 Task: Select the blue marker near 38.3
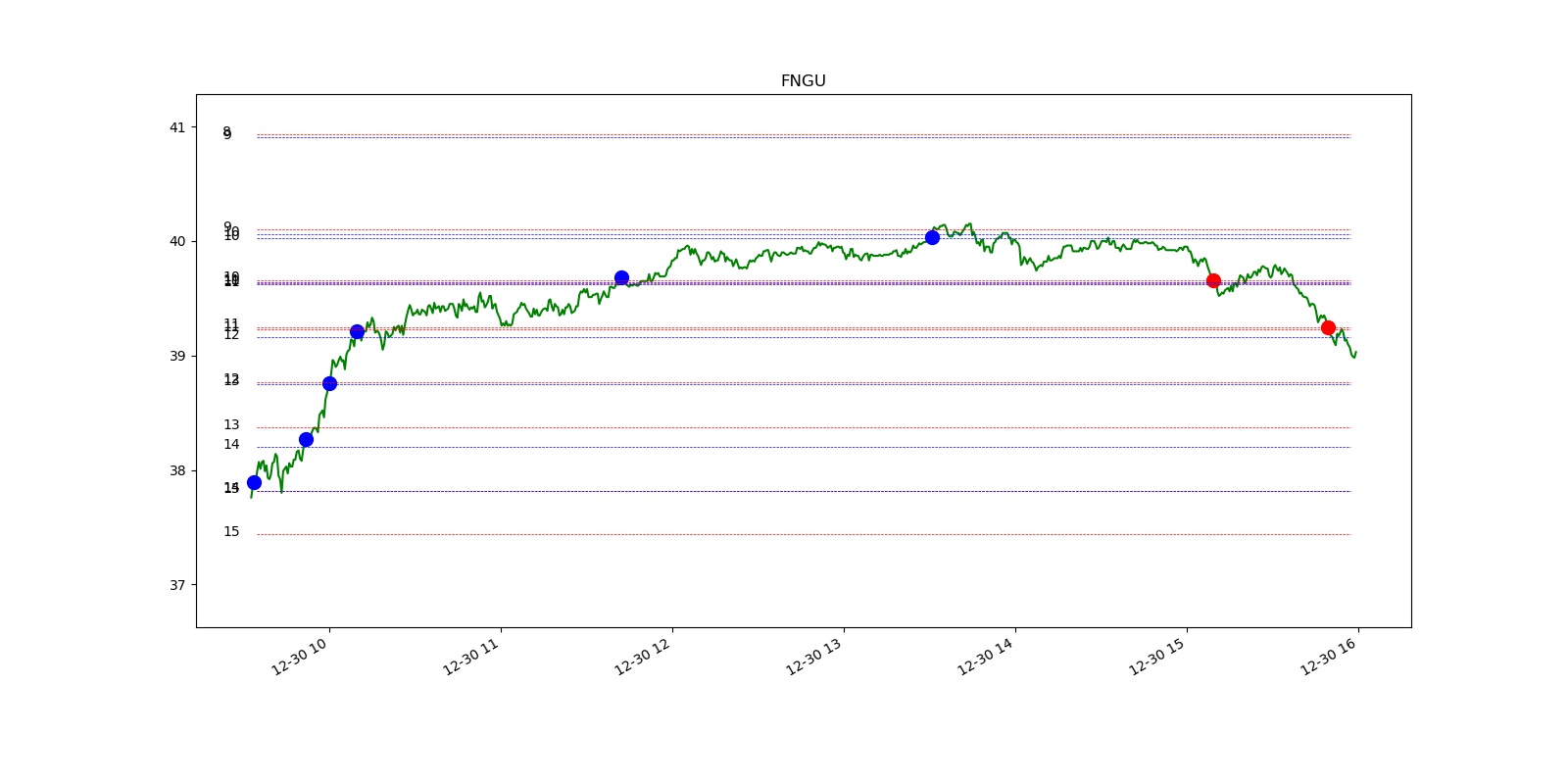(306, 439)
